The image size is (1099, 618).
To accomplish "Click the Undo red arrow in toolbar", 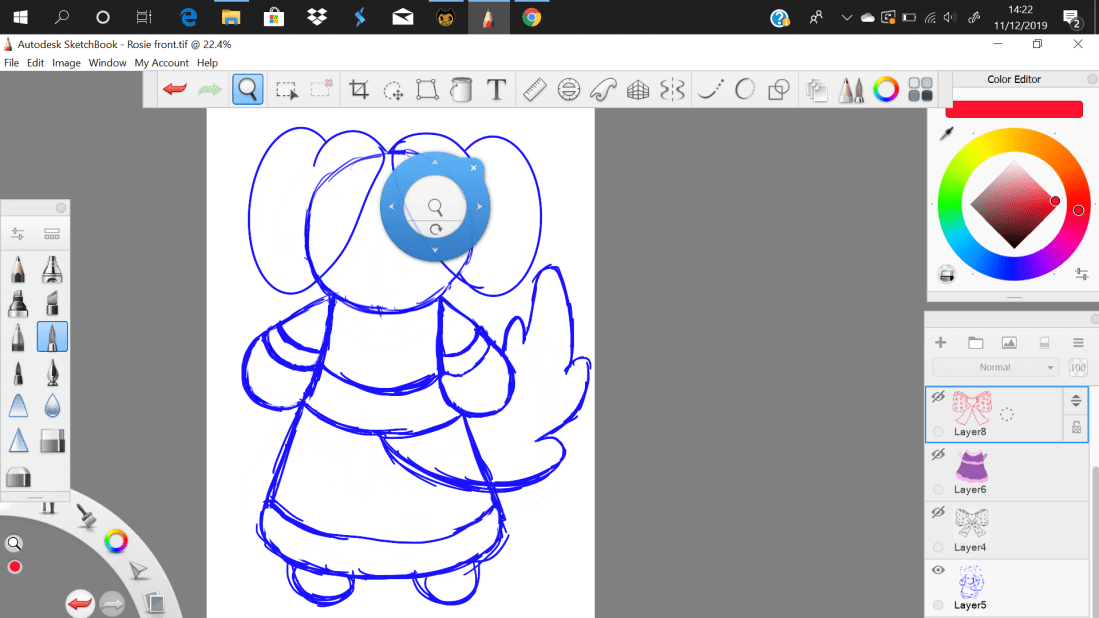I will (175, 90).
